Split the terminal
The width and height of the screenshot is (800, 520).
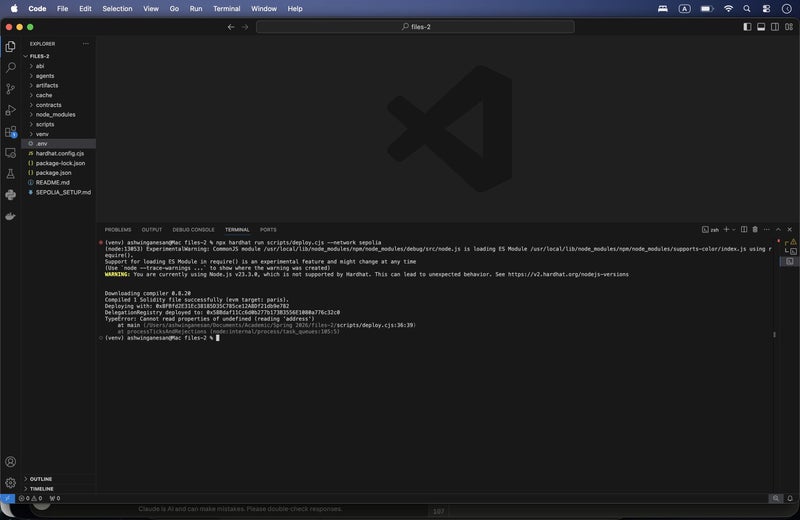pos(744,230)
